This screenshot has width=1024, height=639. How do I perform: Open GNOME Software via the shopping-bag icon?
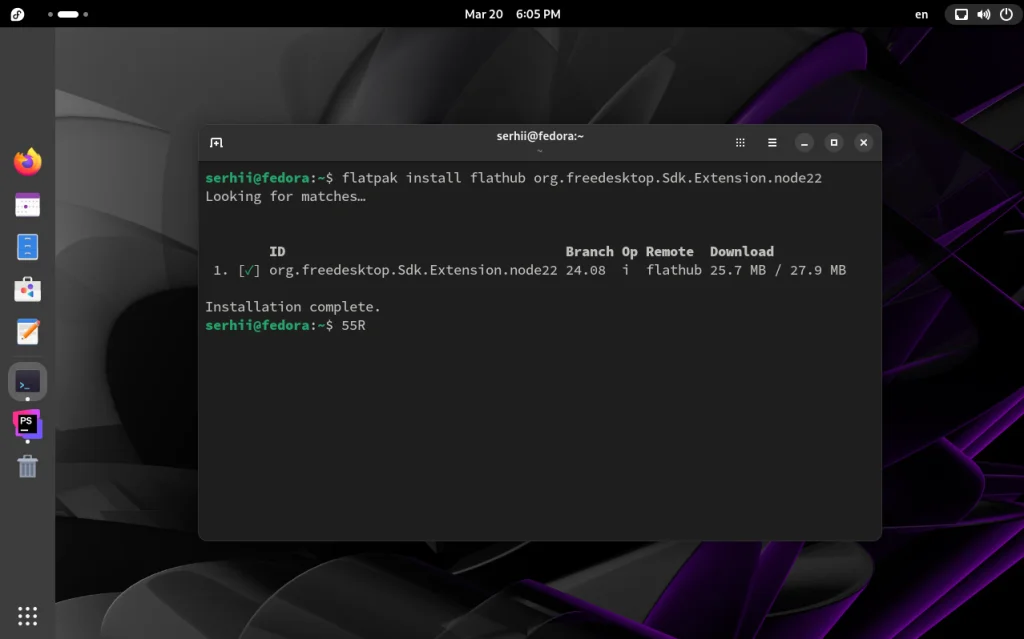tap(27, 288)
